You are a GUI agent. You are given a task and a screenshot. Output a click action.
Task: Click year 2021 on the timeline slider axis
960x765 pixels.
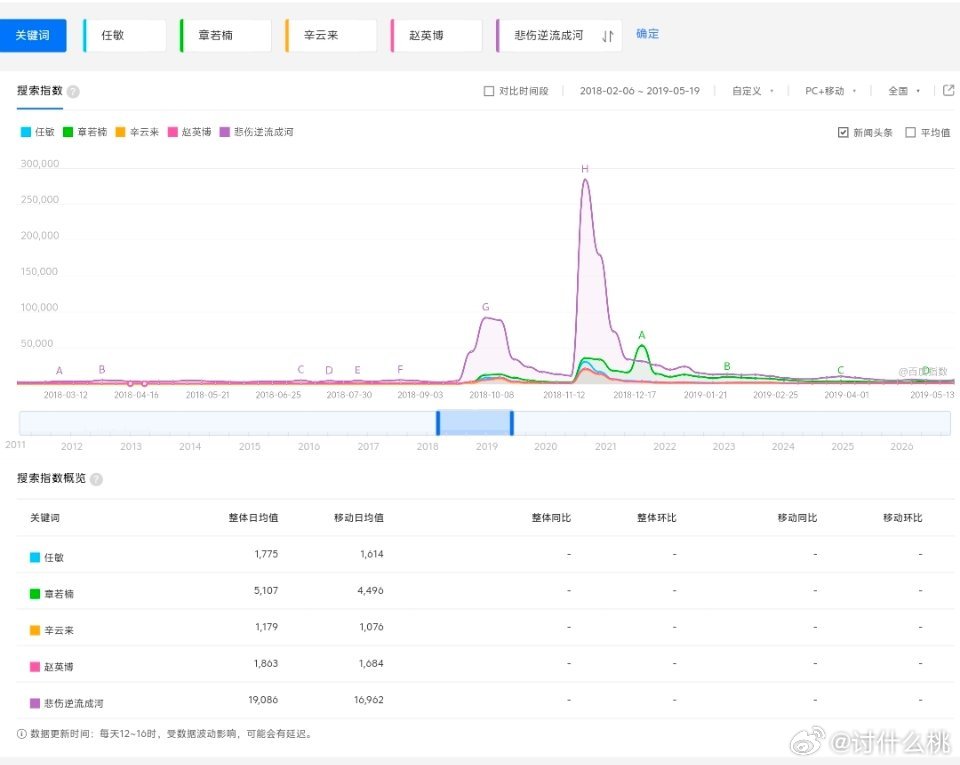606,447
